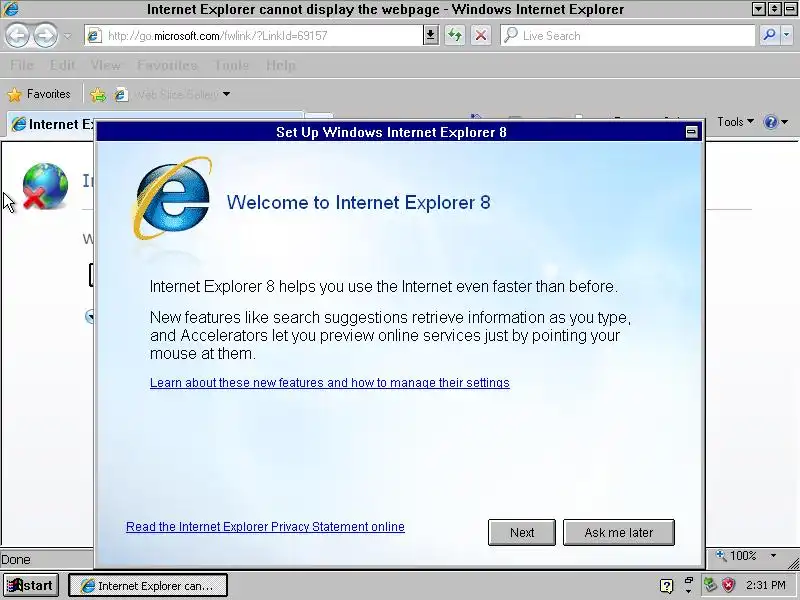The image size is (800, 600).
Task: Open the View menu
Action: pyautogui.click(x=106, y=65)
